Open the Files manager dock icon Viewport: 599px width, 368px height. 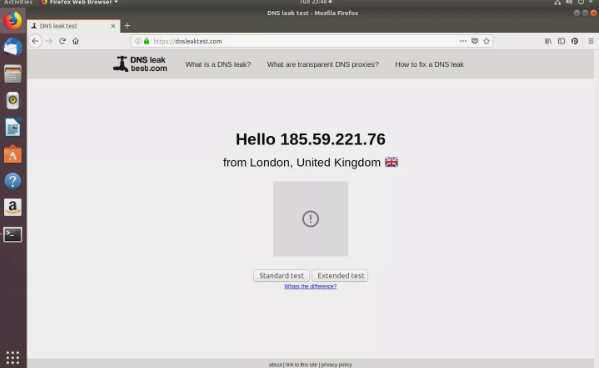pos(13,74)
